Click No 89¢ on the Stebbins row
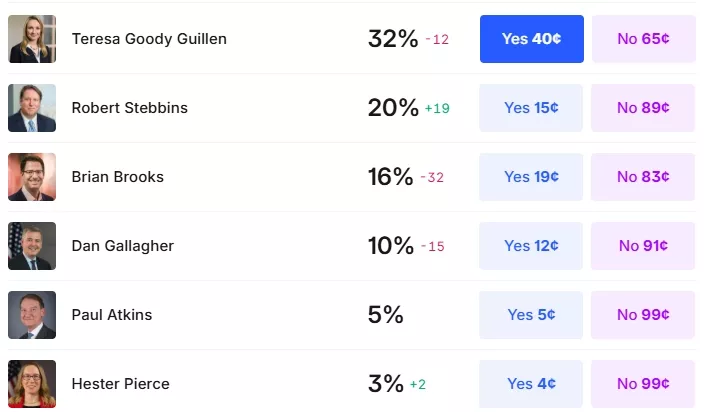The height and width of the screenshot is (412, 704). coord(643,108)
